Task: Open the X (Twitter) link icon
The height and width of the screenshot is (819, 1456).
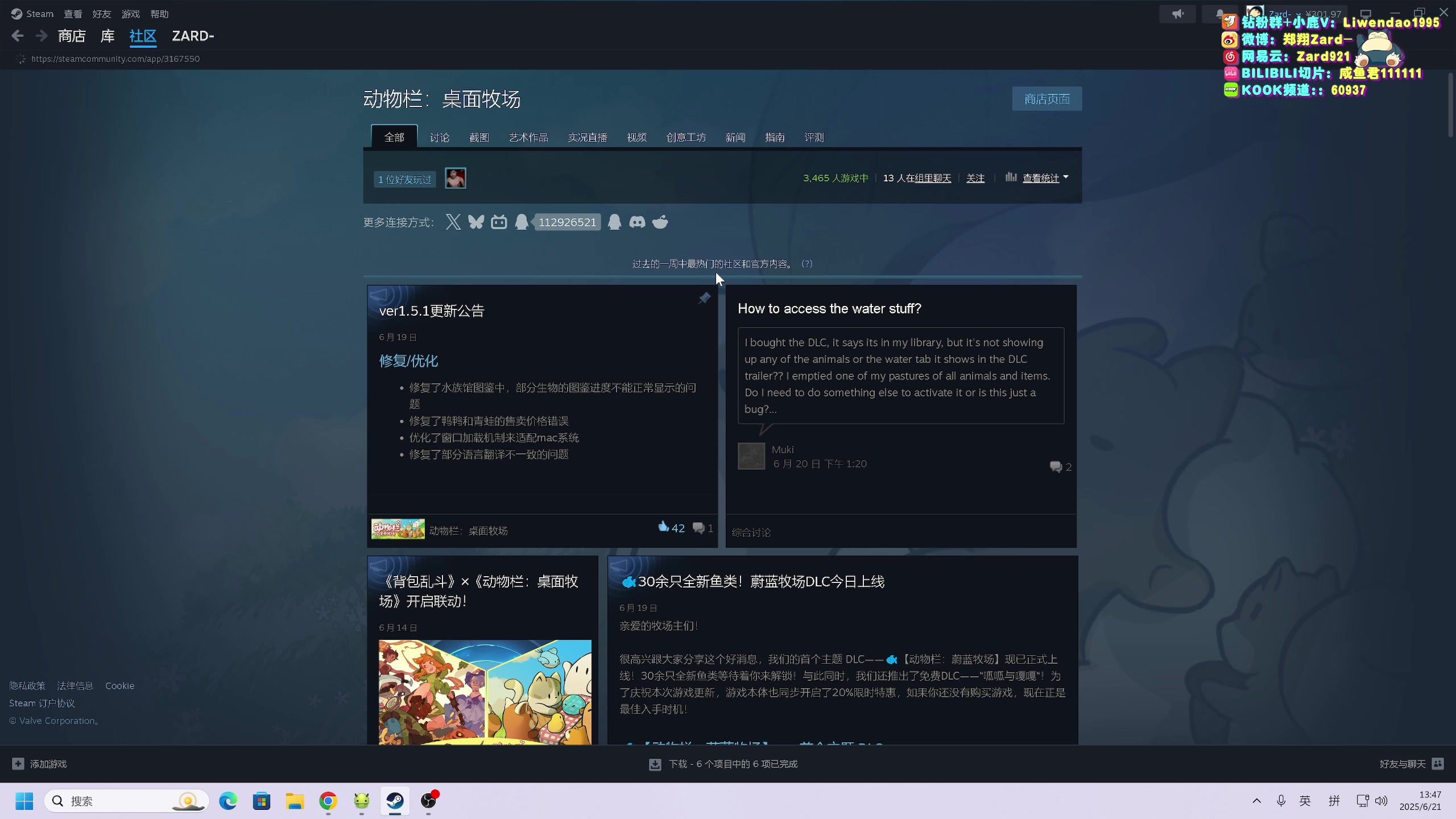Action: pyautogui.click(x=453, y=222)
